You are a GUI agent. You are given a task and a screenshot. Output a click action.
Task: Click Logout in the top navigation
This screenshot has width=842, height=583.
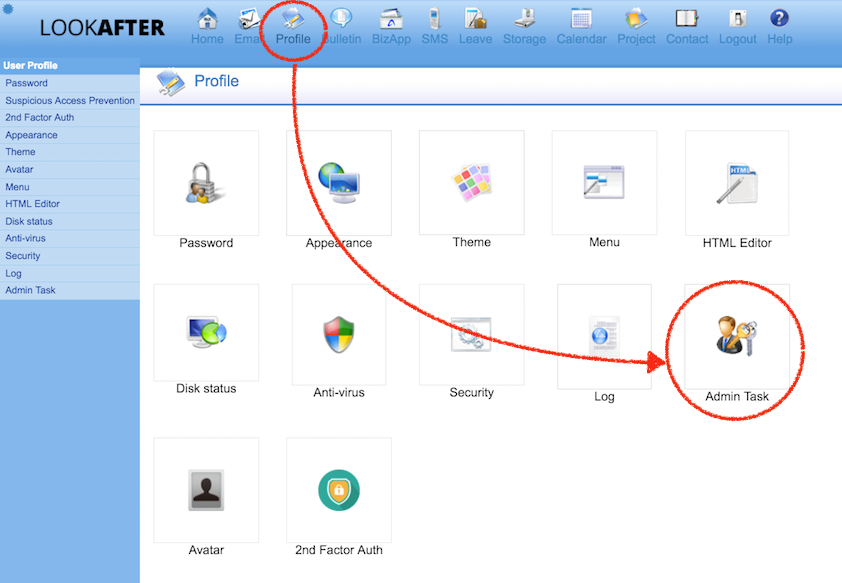point(737,26)
